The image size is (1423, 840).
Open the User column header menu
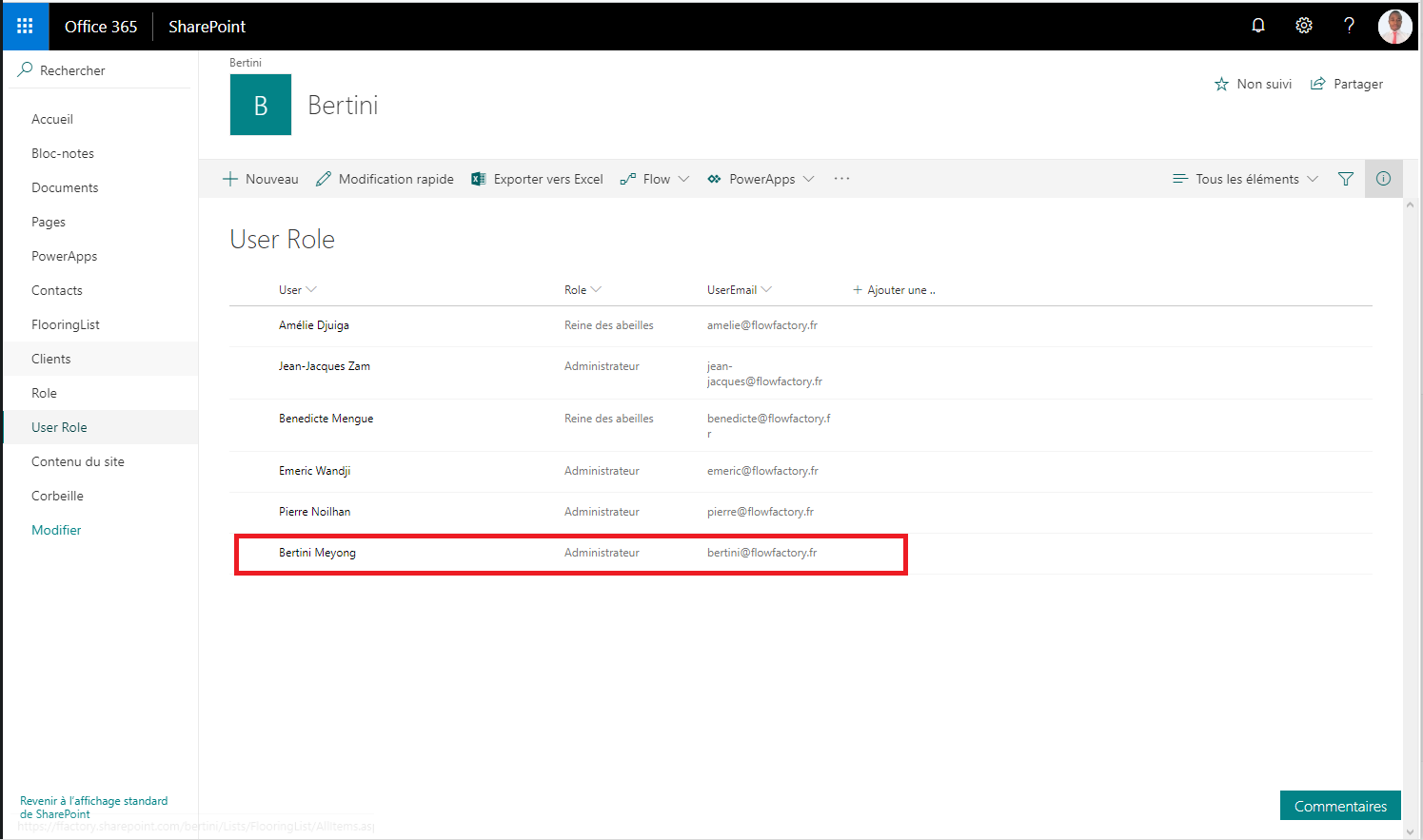click(x=297, y=290)
